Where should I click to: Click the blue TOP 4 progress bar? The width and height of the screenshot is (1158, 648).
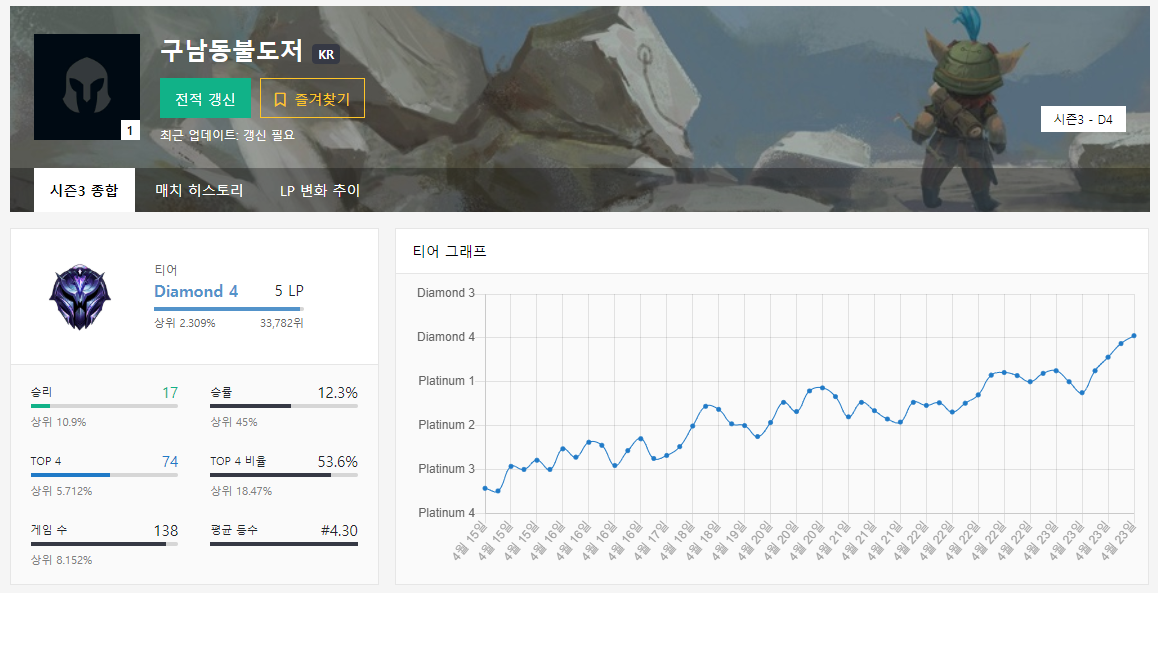[x=104, y=475]
